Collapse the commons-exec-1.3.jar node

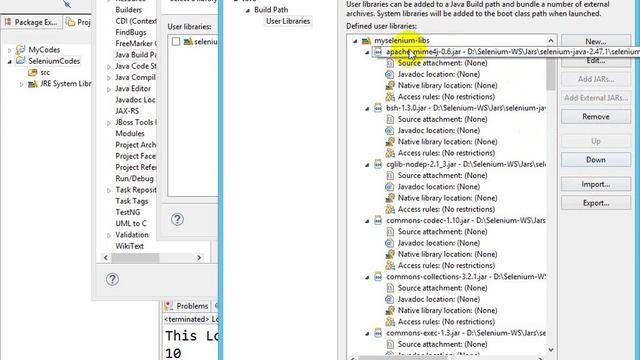coord(367,333)
